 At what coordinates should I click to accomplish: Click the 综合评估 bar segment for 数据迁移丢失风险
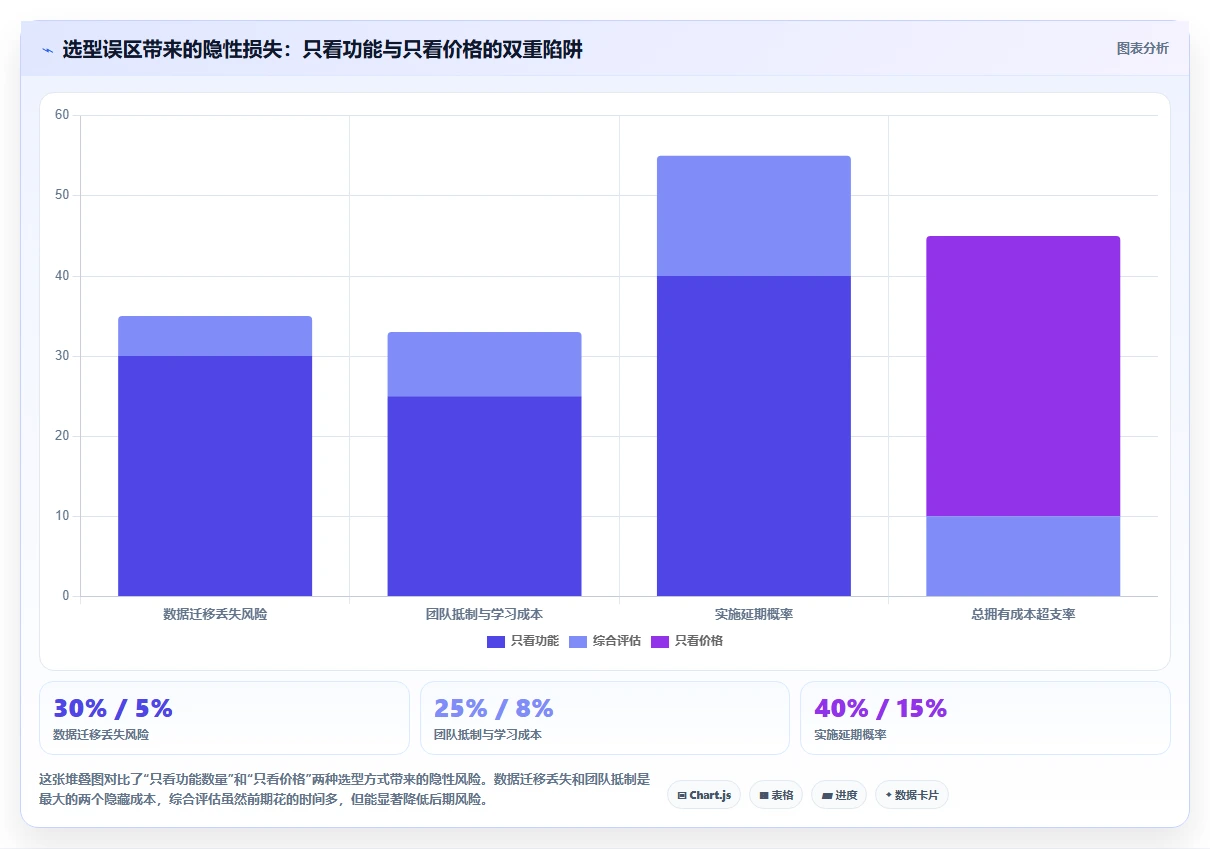tap(215, 336)
